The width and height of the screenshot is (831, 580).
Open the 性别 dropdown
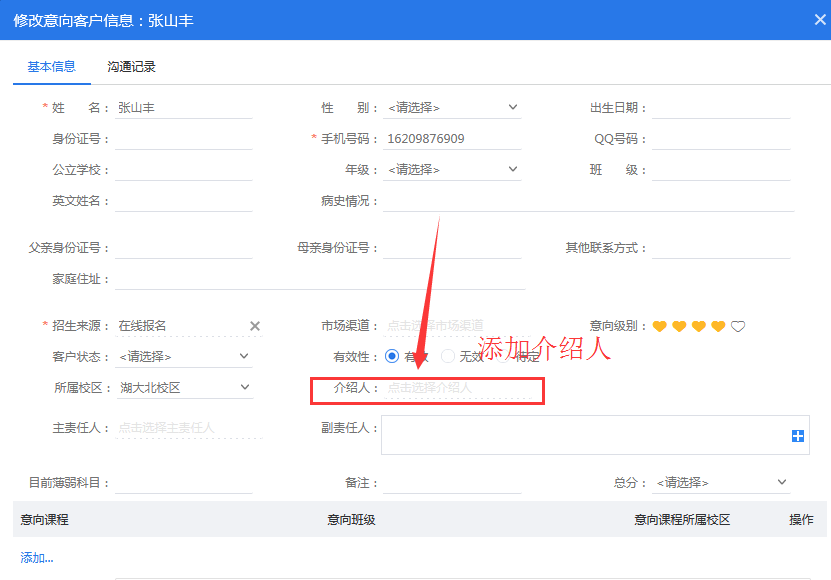click(x=452, y=108)
